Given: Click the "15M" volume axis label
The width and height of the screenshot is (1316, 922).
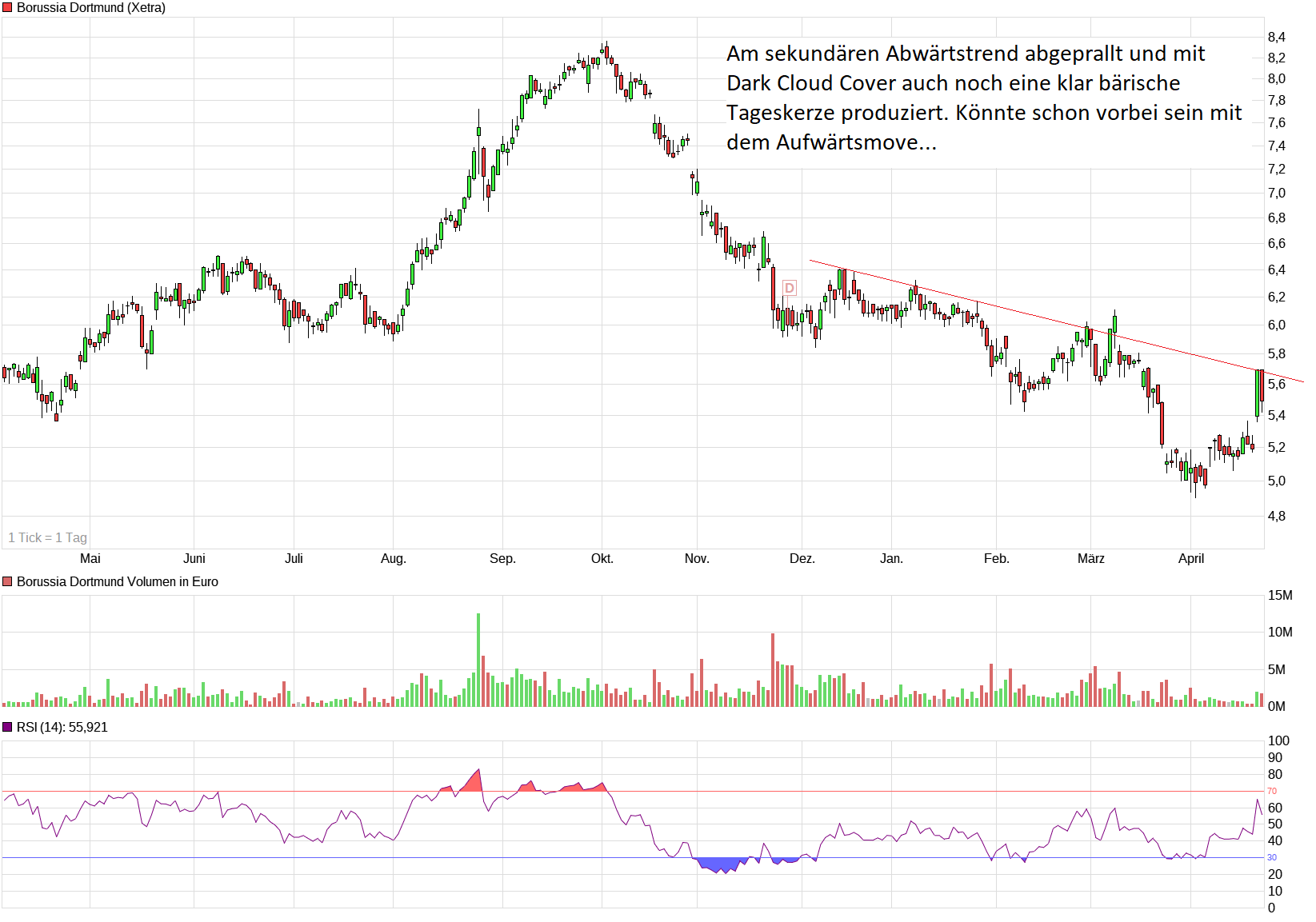Looking at the screenshot, I should (1280, 596).
